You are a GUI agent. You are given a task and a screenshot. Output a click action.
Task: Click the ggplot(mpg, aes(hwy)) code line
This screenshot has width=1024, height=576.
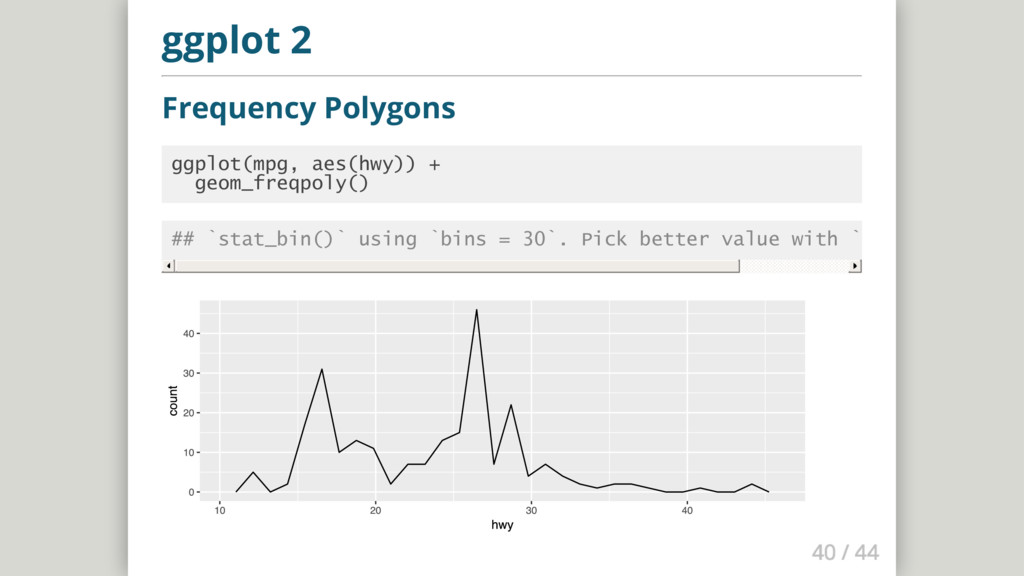[306, 164]
